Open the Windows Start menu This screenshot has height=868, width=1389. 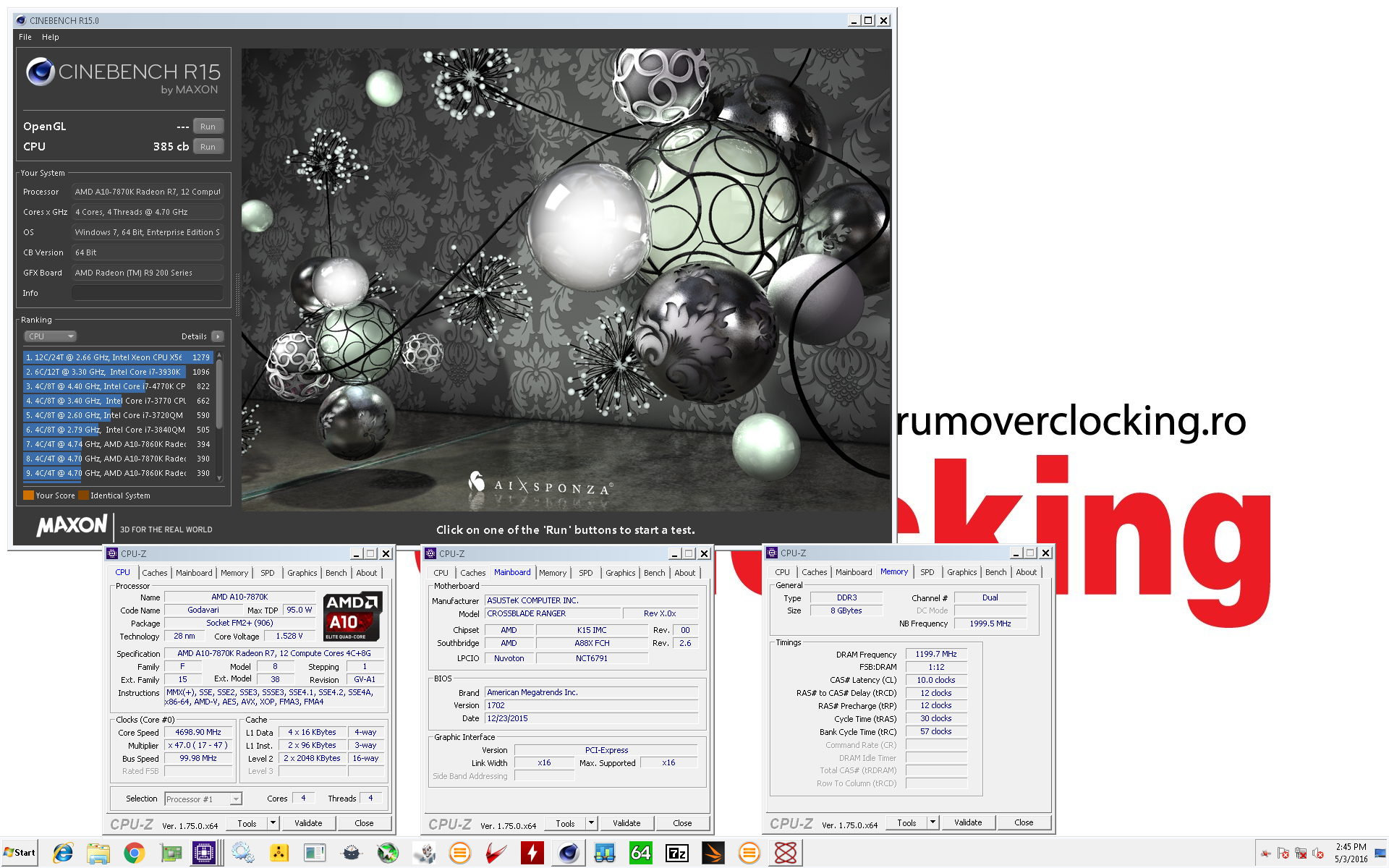(20, 853)
